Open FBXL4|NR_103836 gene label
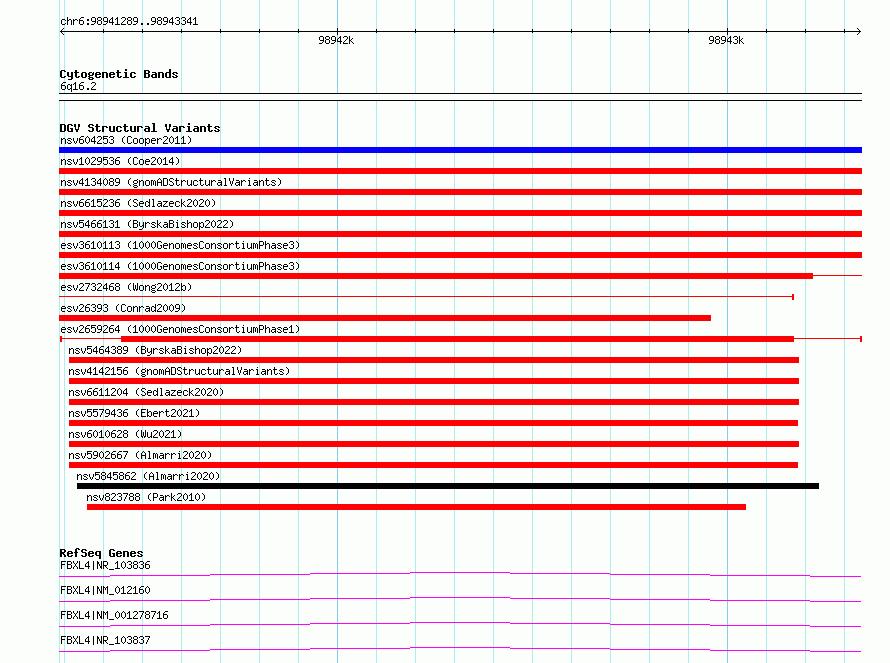The height and width of the screenshot is (663, 890). click(105, 565)
